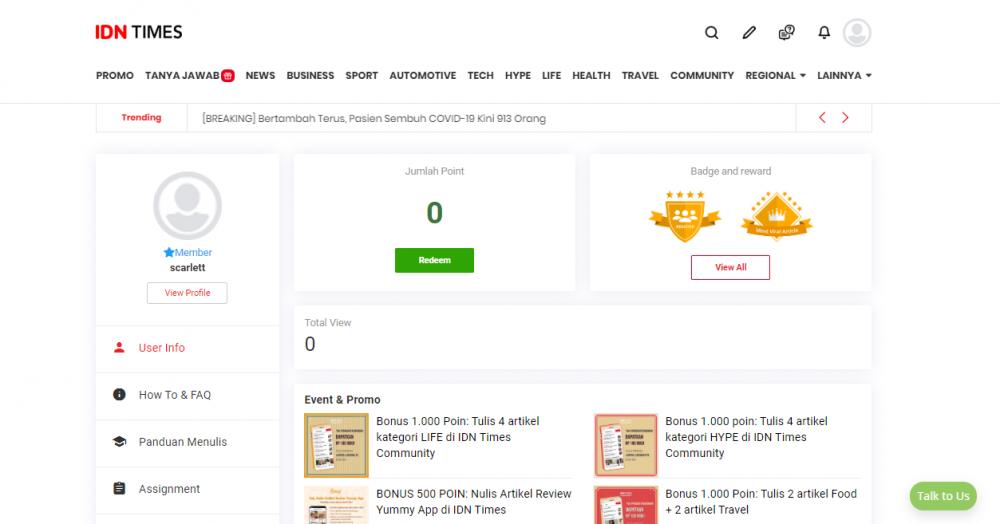Open the notification bell
1000x524 pixels.
coord(824,33)
